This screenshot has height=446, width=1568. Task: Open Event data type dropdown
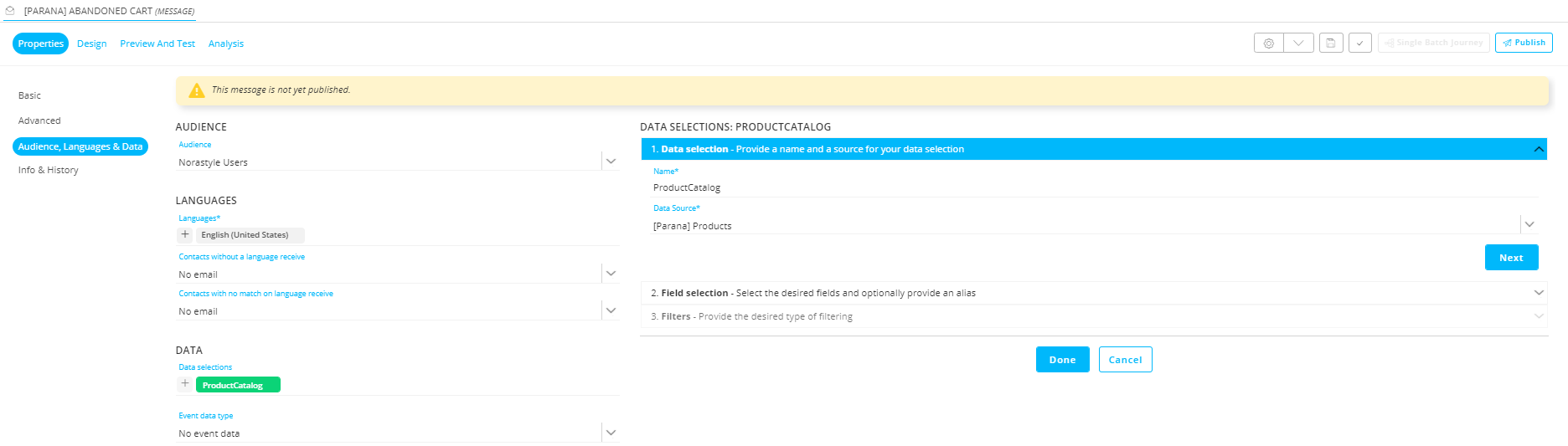tap(611, 433)
